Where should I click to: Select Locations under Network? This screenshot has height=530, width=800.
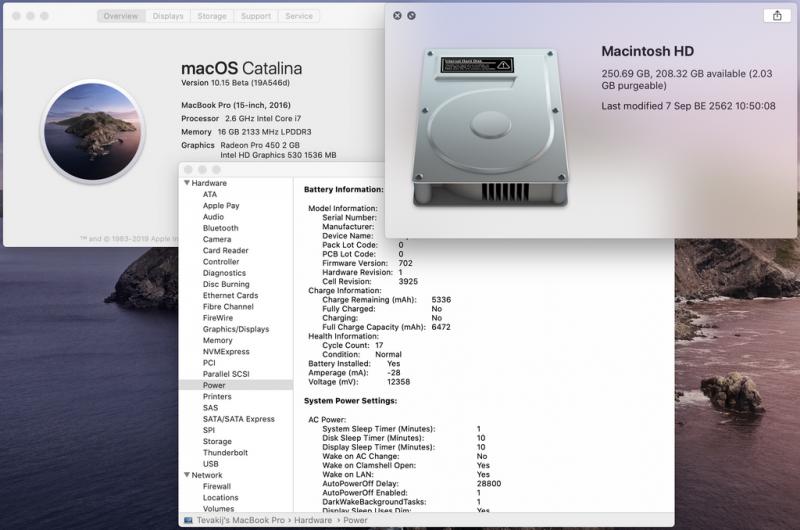[x=220, y=497]
